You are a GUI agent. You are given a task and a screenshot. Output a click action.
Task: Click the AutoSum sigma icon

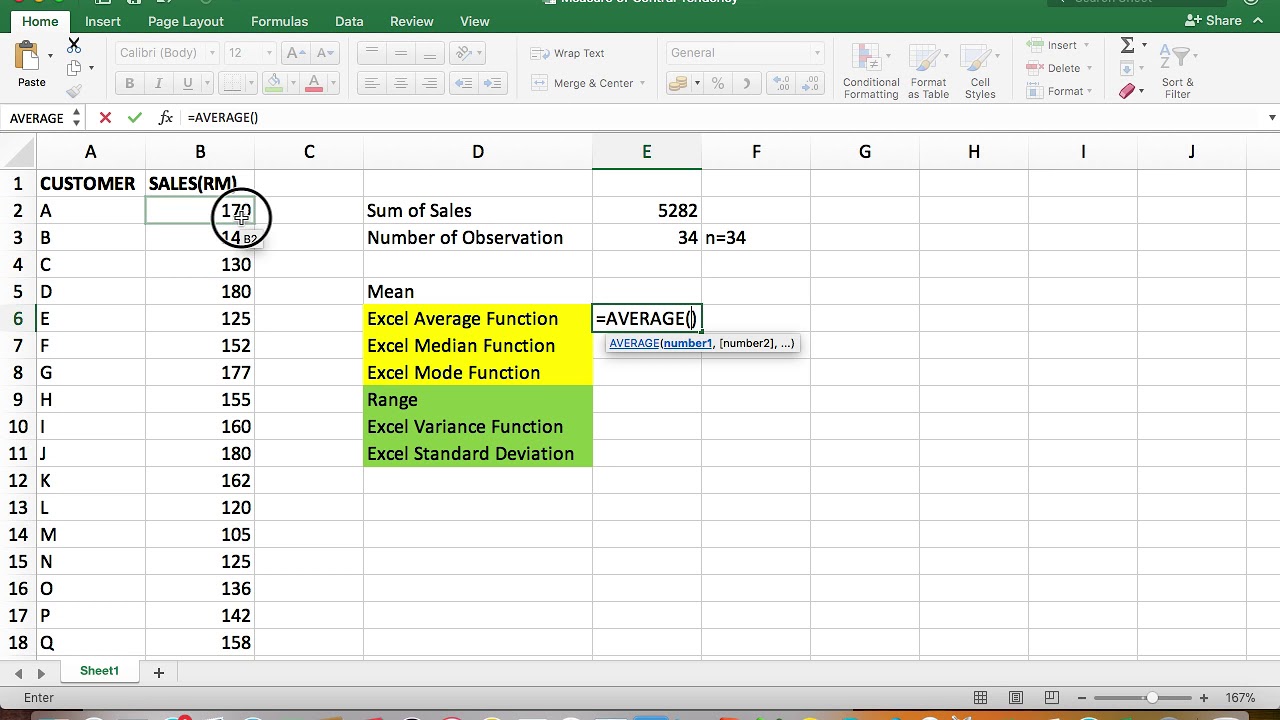[1127, 45]
